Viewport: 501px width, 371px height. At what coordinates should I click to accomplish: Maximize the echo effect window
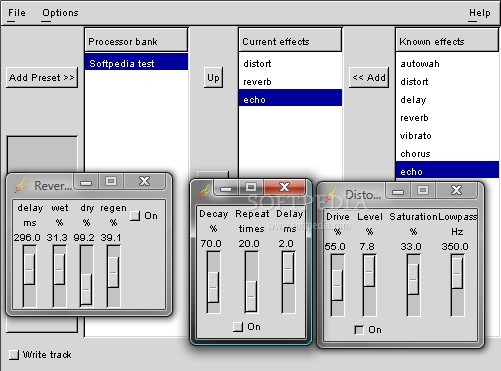[x=251, y=188]
